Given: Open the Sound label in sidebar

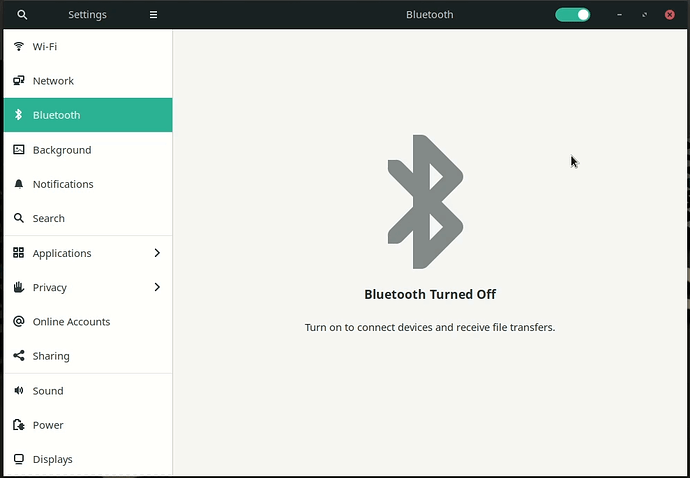Looking at the screenshot, I should pyautogui.click(x=48, y=391).
